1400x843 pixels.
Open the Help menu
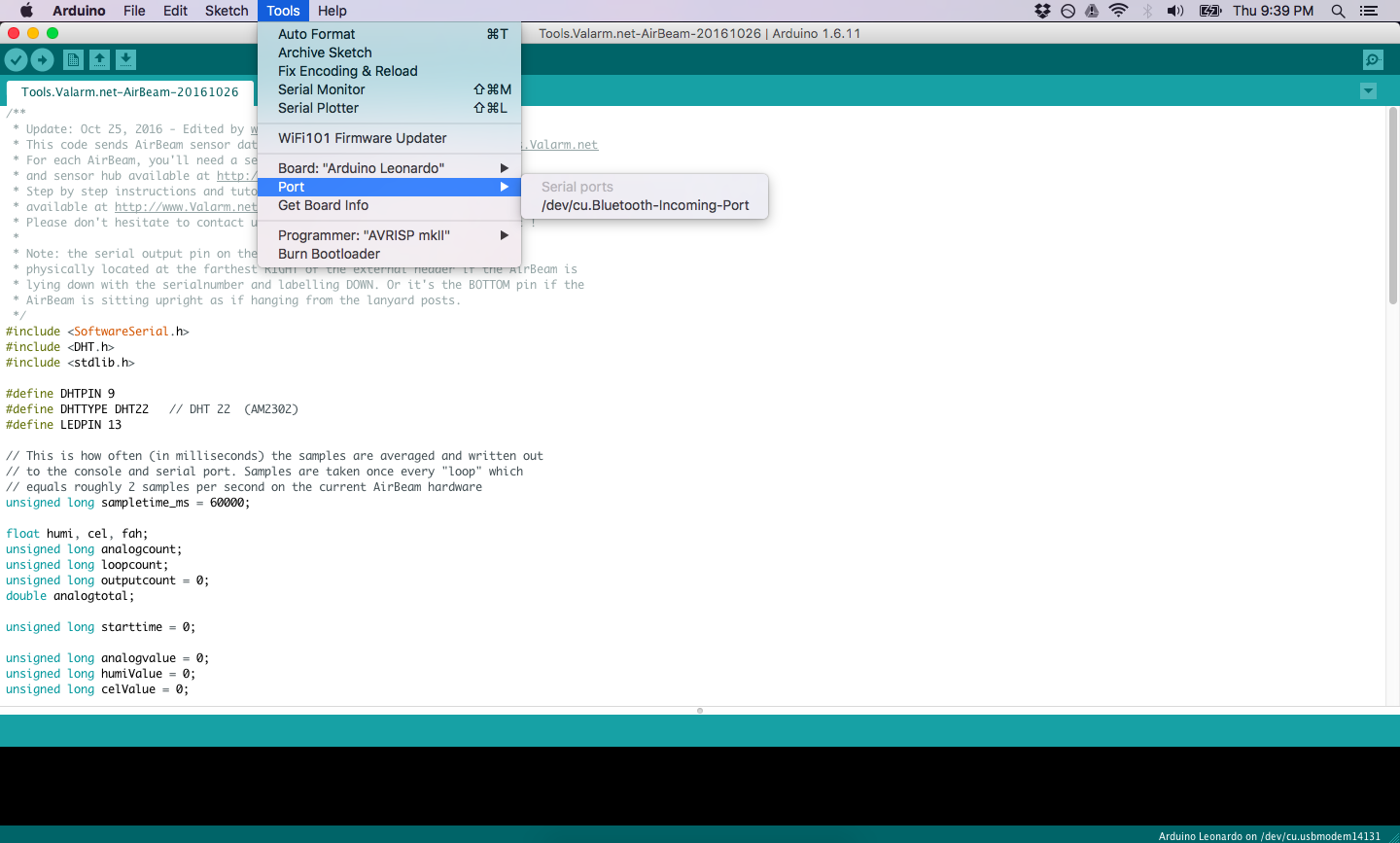tap(332, 11)
